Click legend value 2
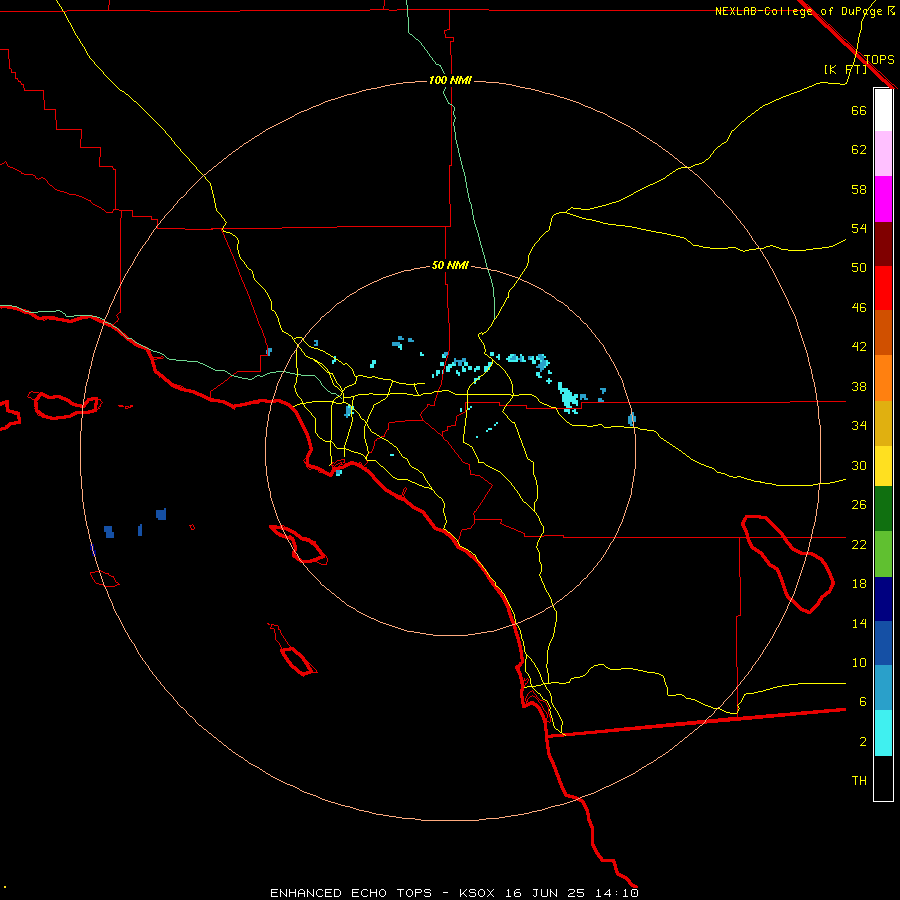This screenshot has height=900, width=900. [x=862, y=742]
